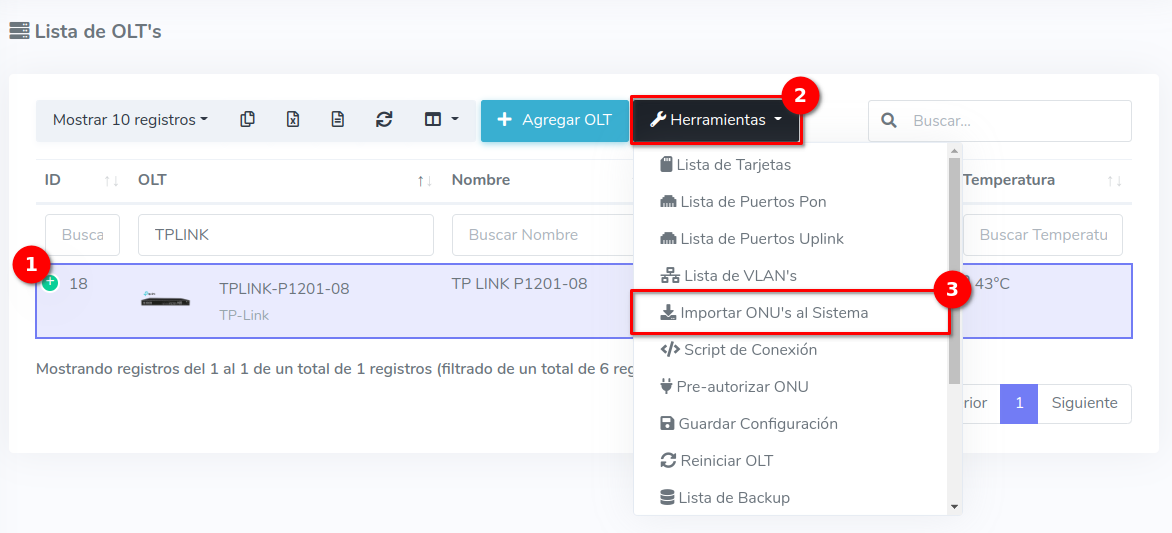1172x533 pixels.
Task: Choose Lista de Puertos Uplink option
Action: (761, 239)
